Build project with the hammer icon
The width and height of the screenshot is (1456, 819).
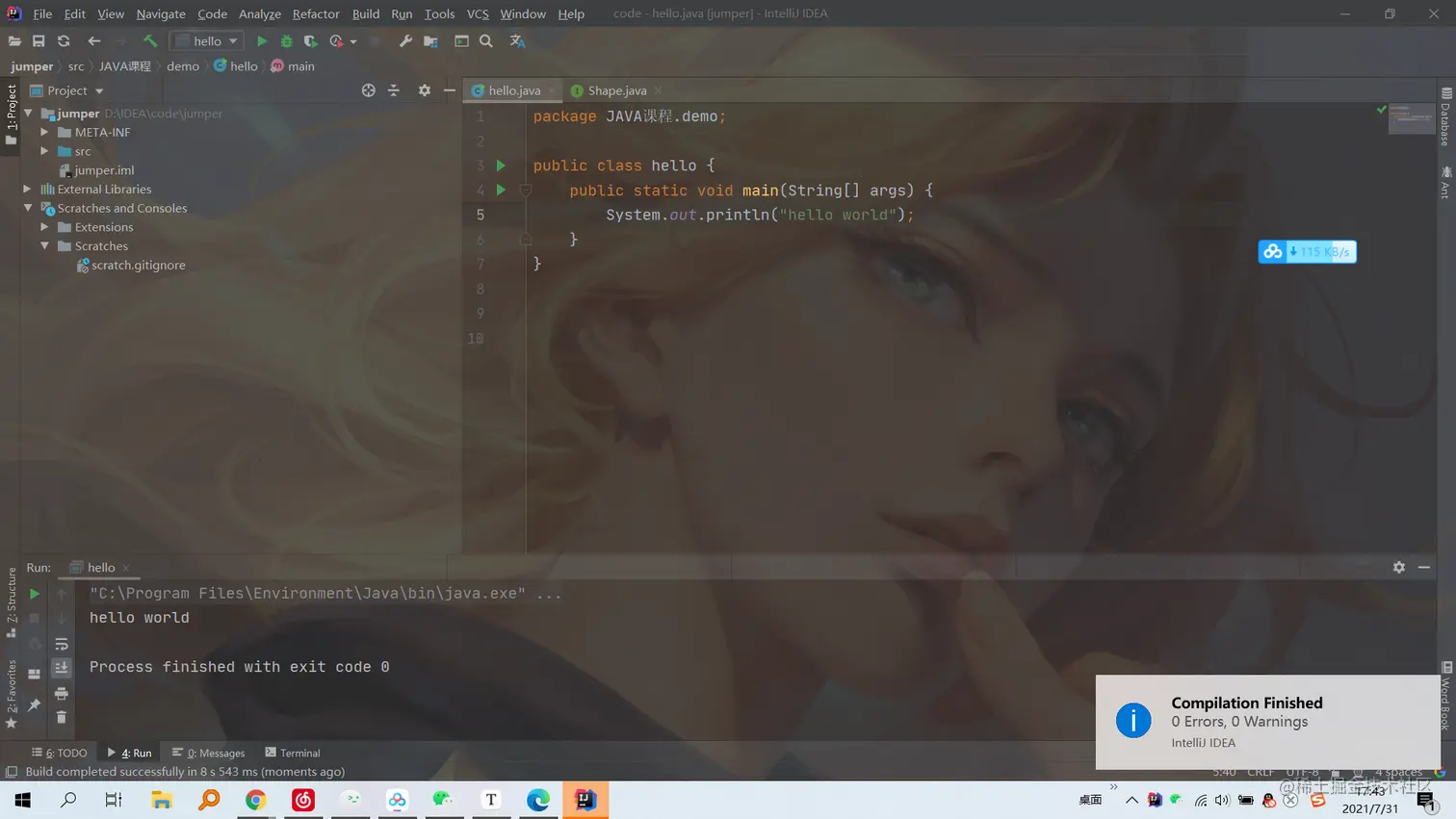click(x=149, y=40)
